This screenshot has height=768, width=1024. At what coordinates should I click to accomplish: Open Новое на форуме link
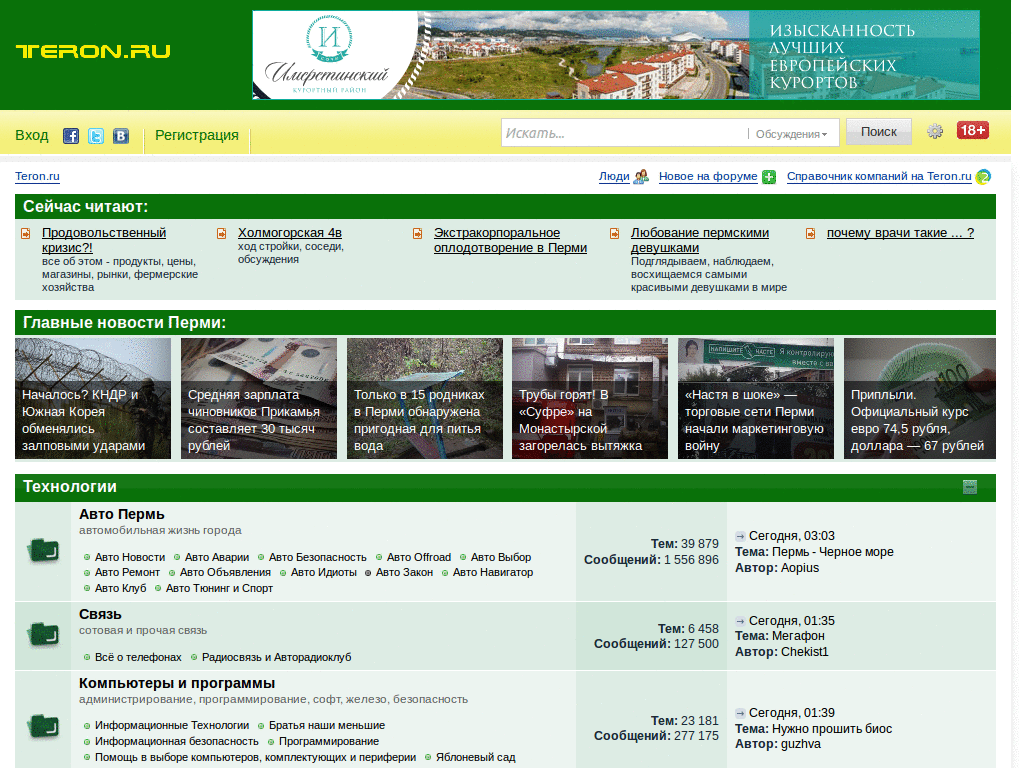point(708,176)
